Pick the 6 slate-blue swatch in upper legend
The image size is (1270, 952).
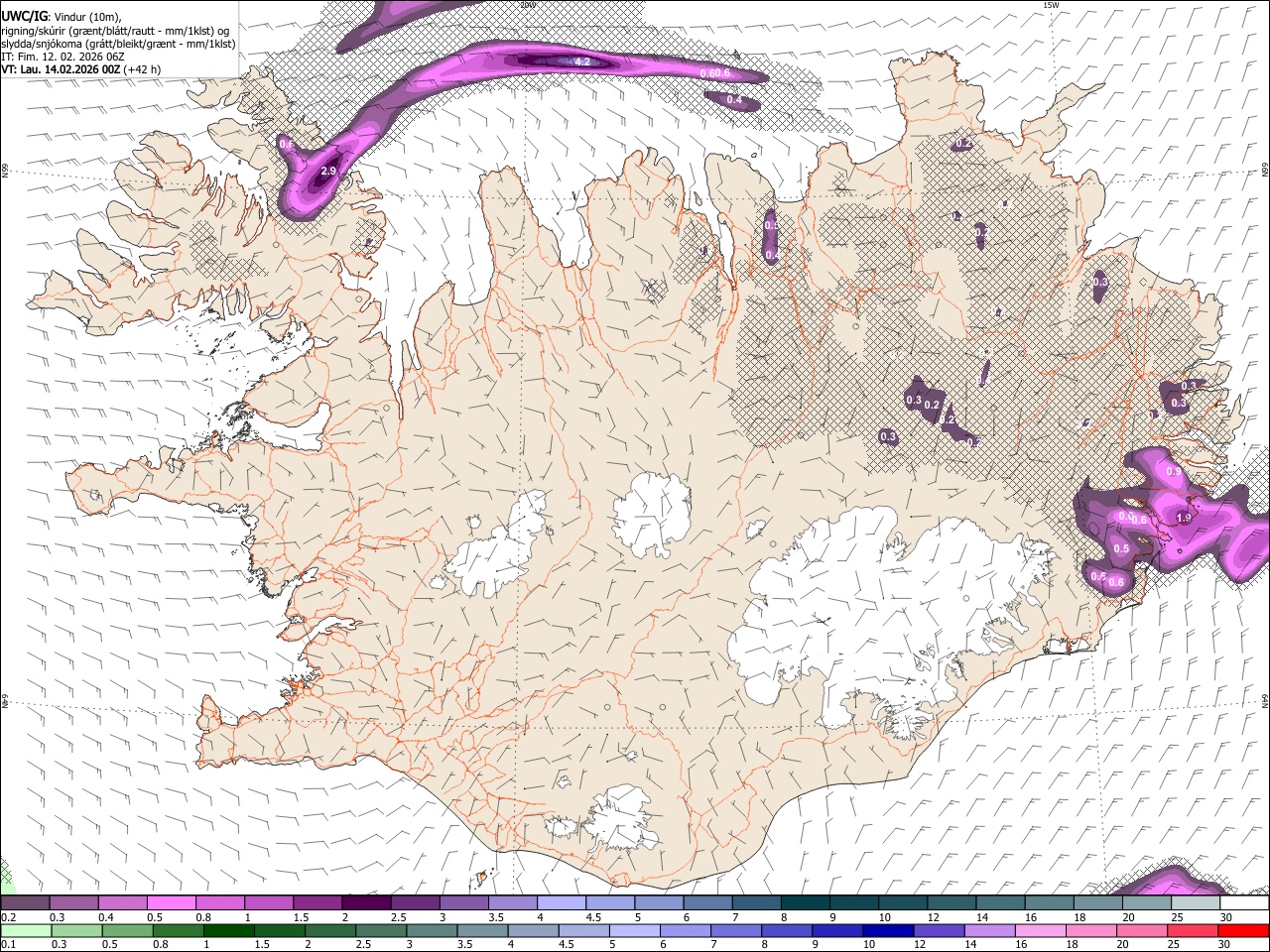point(708,902)
